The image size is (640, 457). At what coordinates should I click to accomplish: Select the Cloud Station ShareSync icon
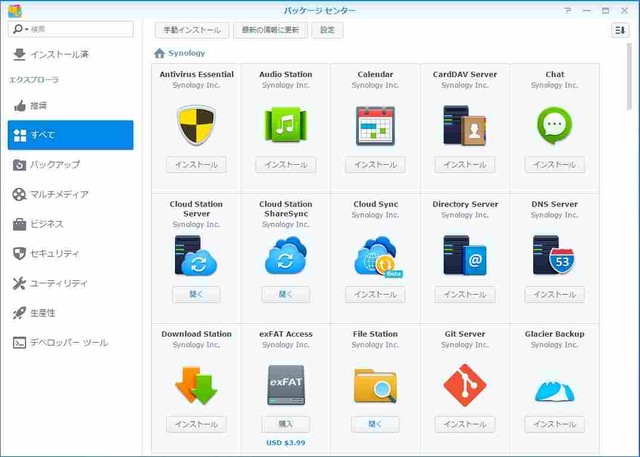pos(286,256)
